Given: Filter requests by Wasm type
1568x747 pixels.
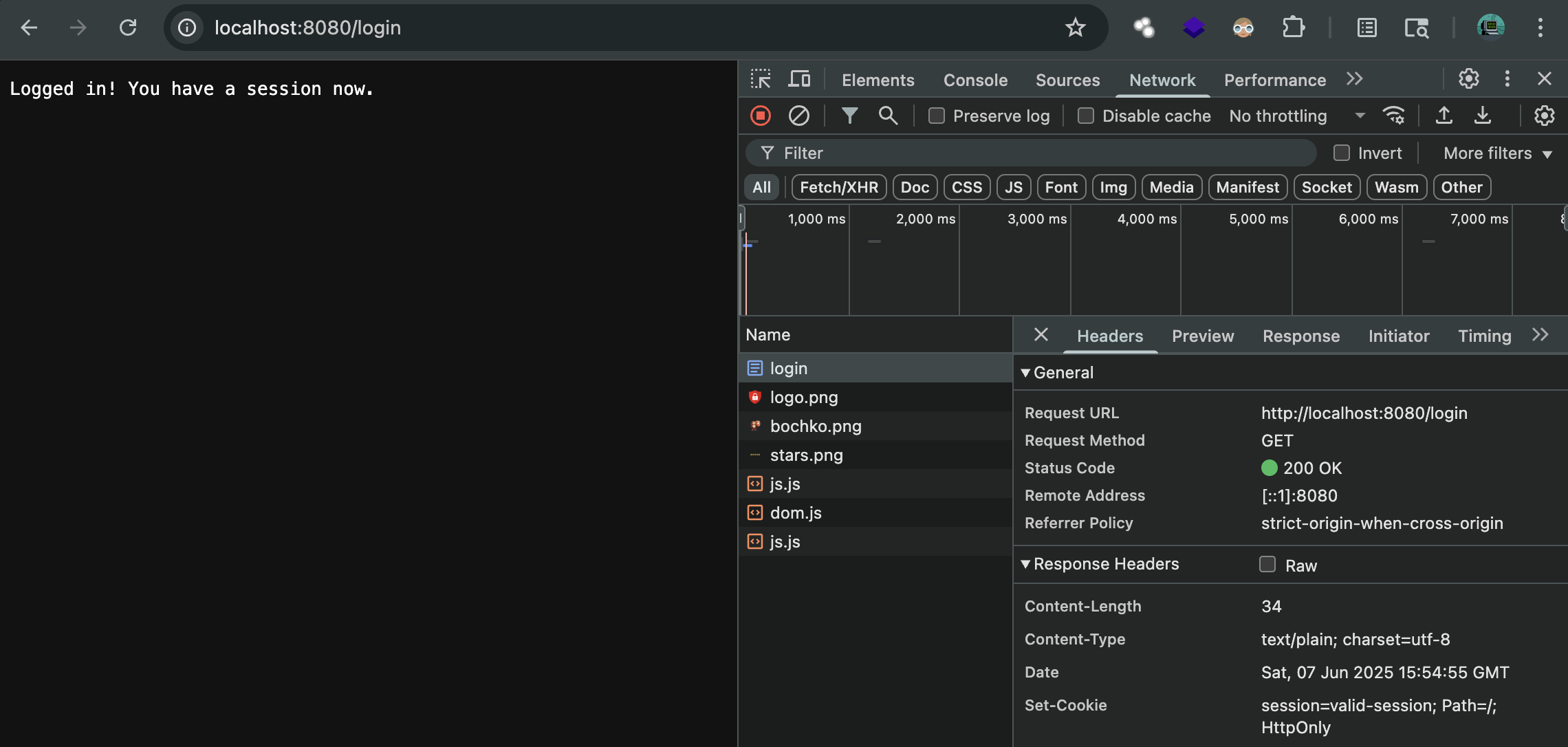Looking at the screenshot, I should tap(1396, 187).
